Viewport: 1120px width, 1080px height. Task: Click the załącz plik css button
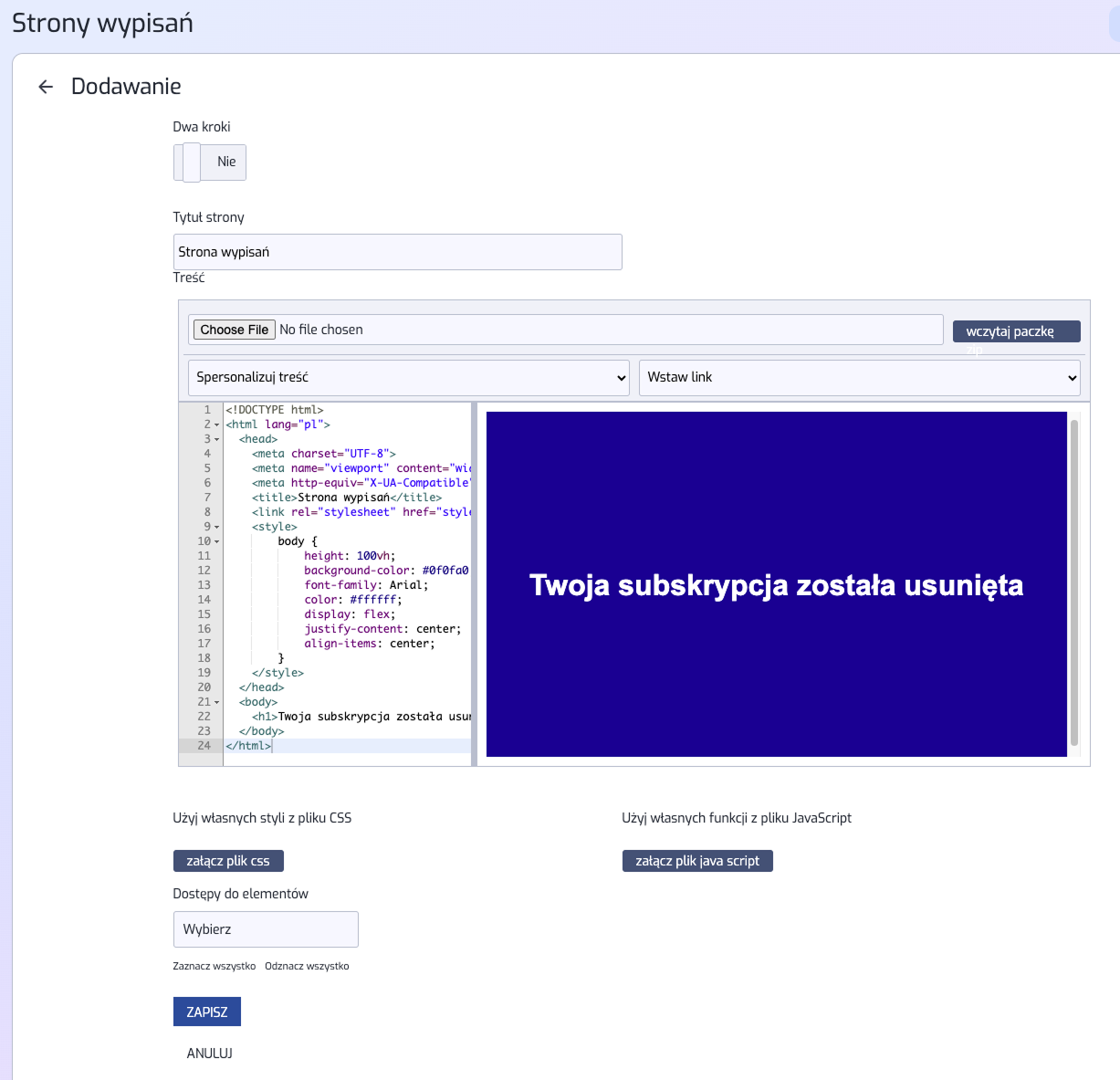pyautogui.click(x=228, y=861)
